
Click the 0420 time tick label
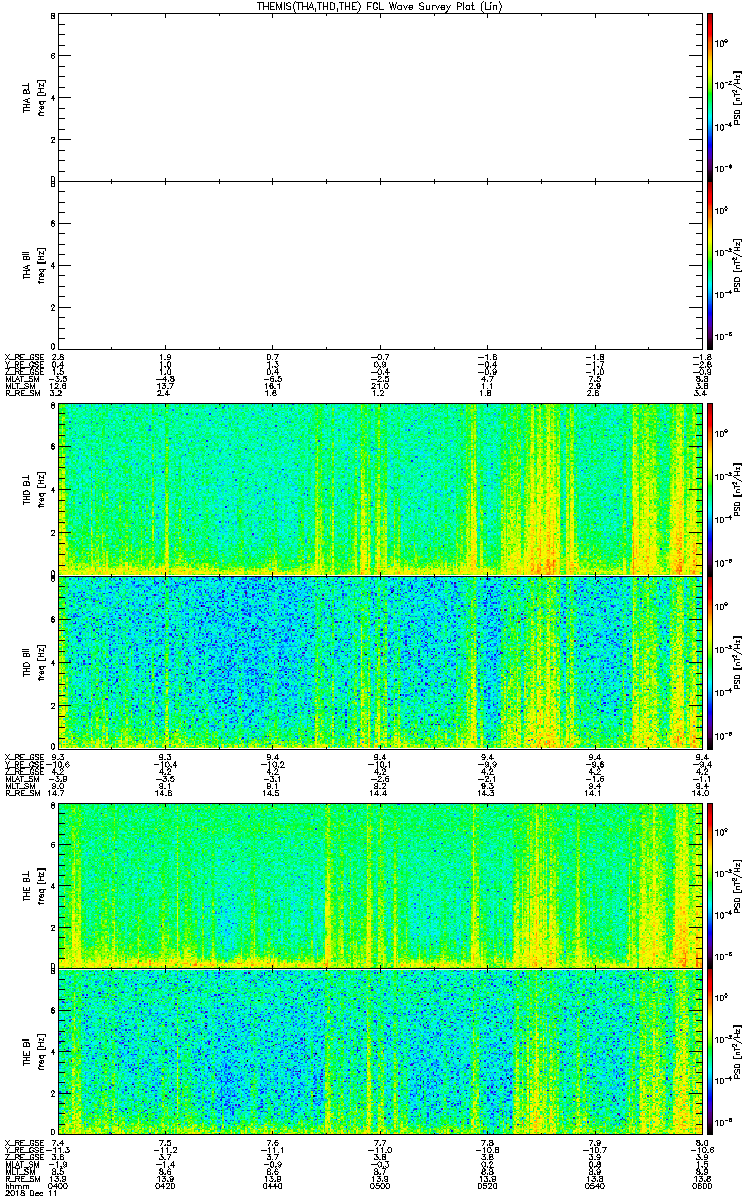[x=167, y=1184]
